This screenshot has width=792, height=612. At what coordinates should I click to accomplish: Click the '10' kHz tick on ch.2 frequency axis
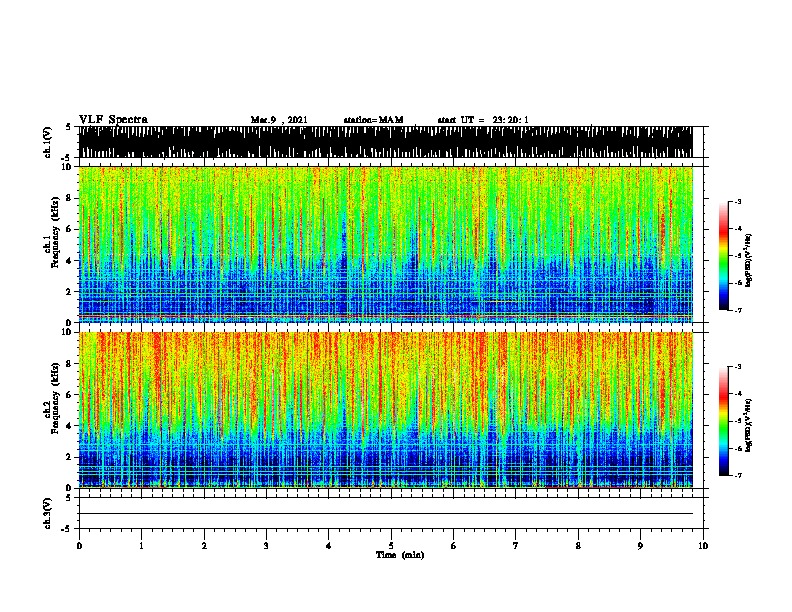point(68,332)
